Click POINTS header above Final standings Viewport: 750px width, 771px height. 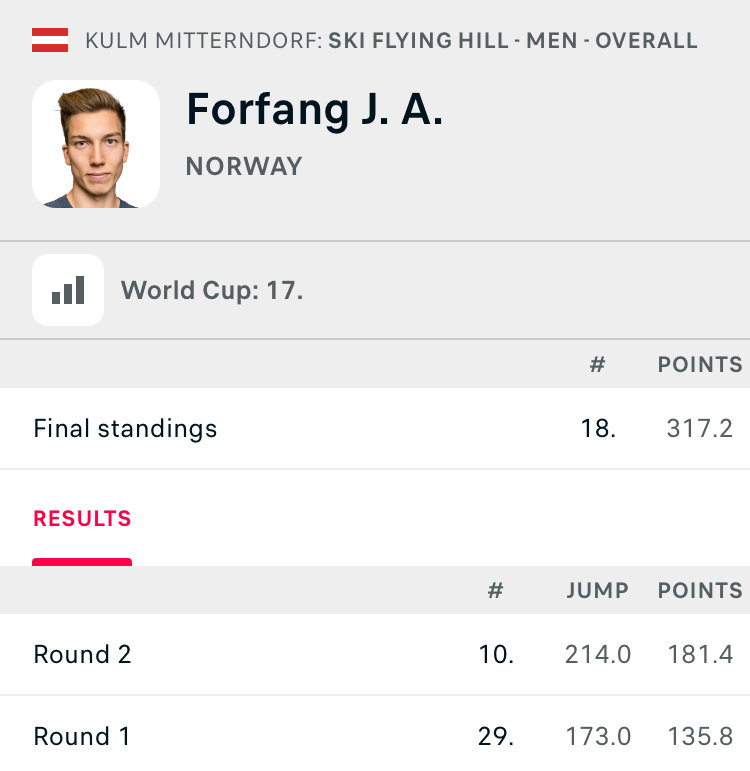(700, 365)
